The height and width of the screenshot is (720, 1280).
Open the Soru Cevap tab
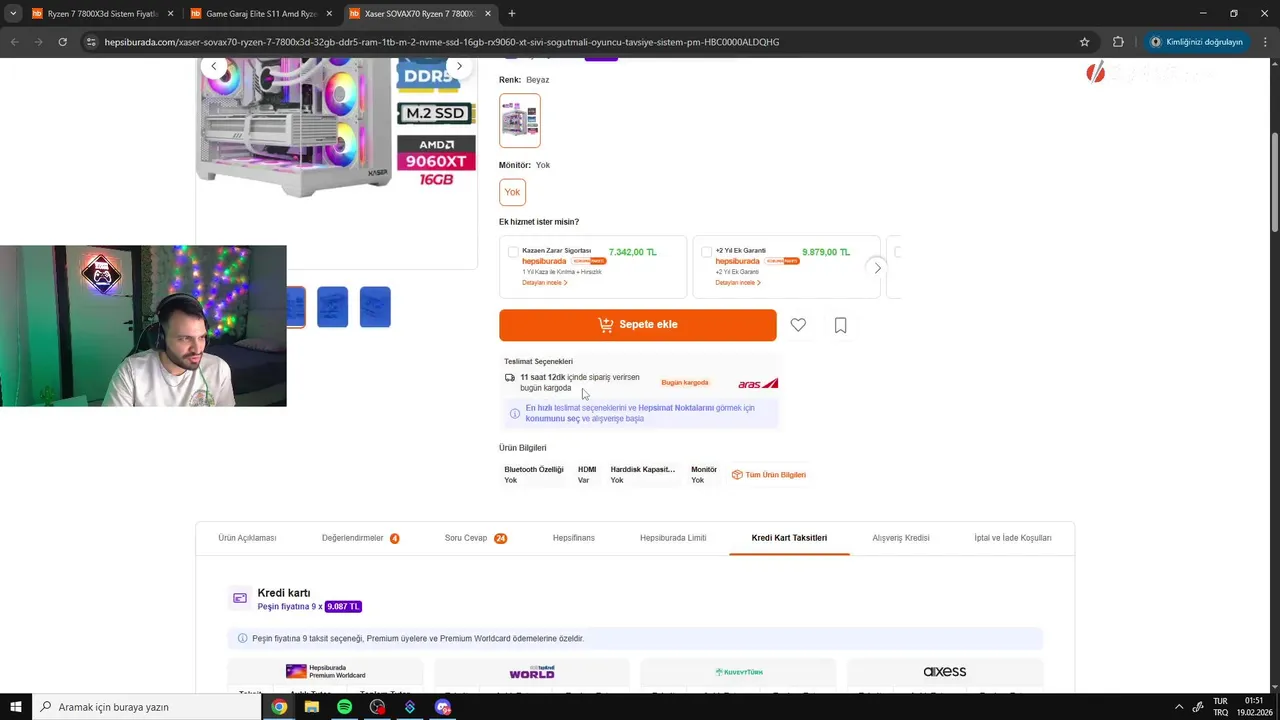(x=476, y=538)
